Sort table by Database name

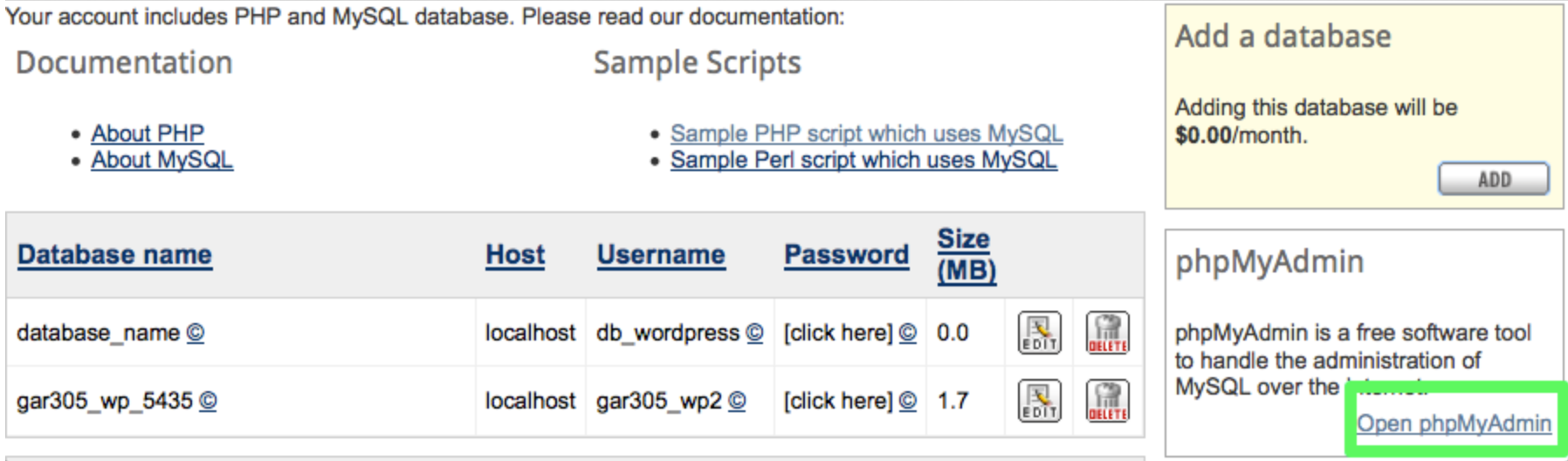tap(114, 255)
